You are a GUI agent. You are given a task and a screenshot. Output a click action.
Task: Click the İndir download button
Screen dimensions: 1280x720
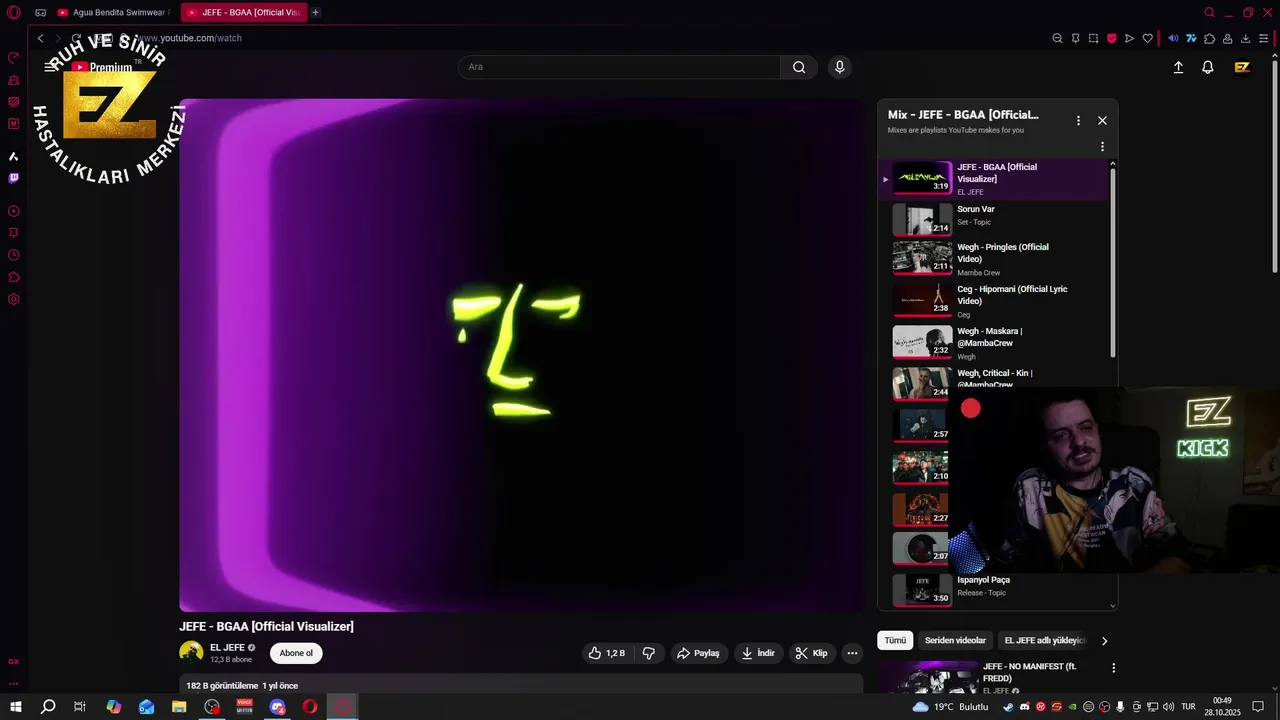click(x=757, y=653)
